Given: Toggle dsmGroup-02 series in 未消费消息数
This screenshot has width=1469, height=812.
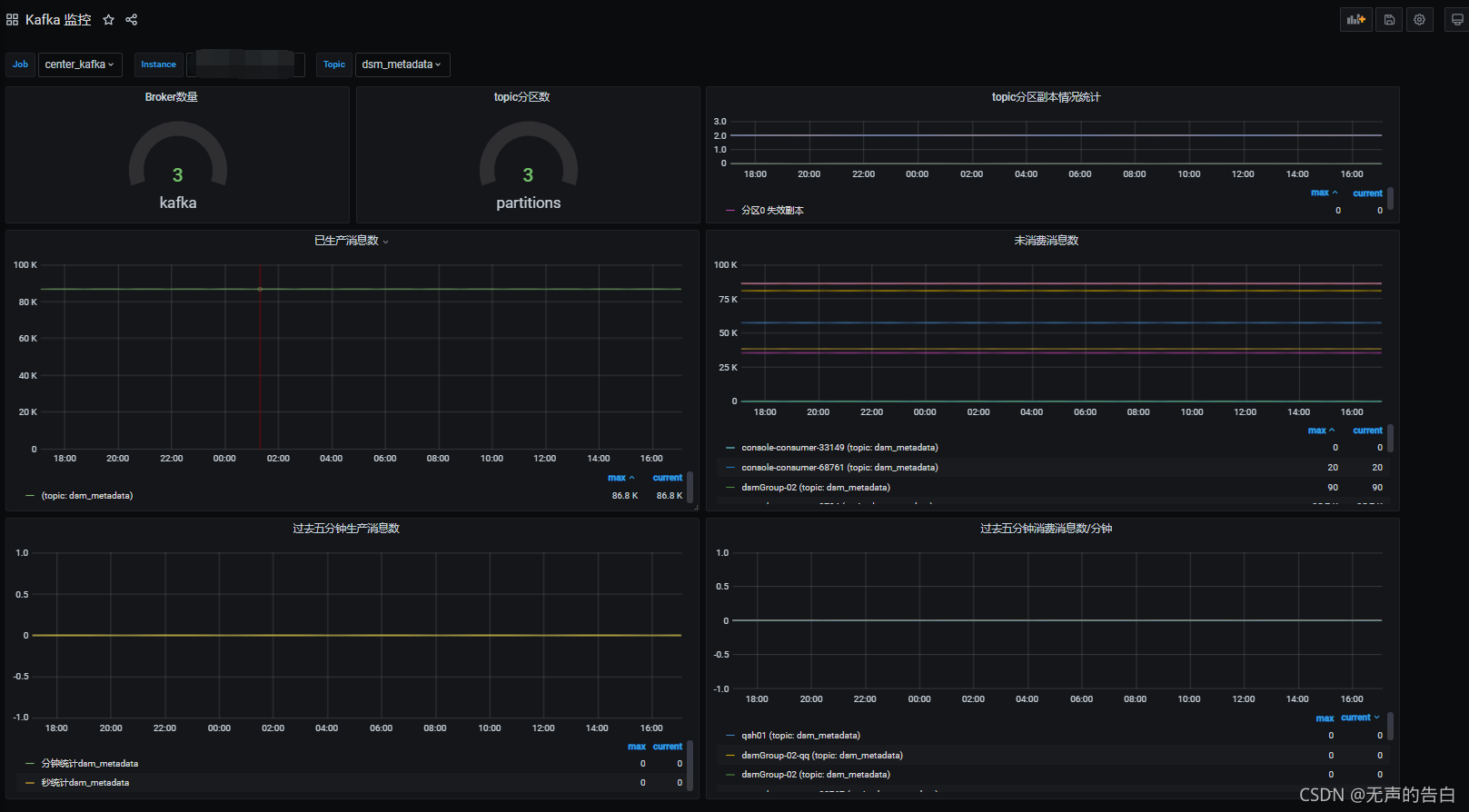Looking at the screenshot, I should coord(816,488).
